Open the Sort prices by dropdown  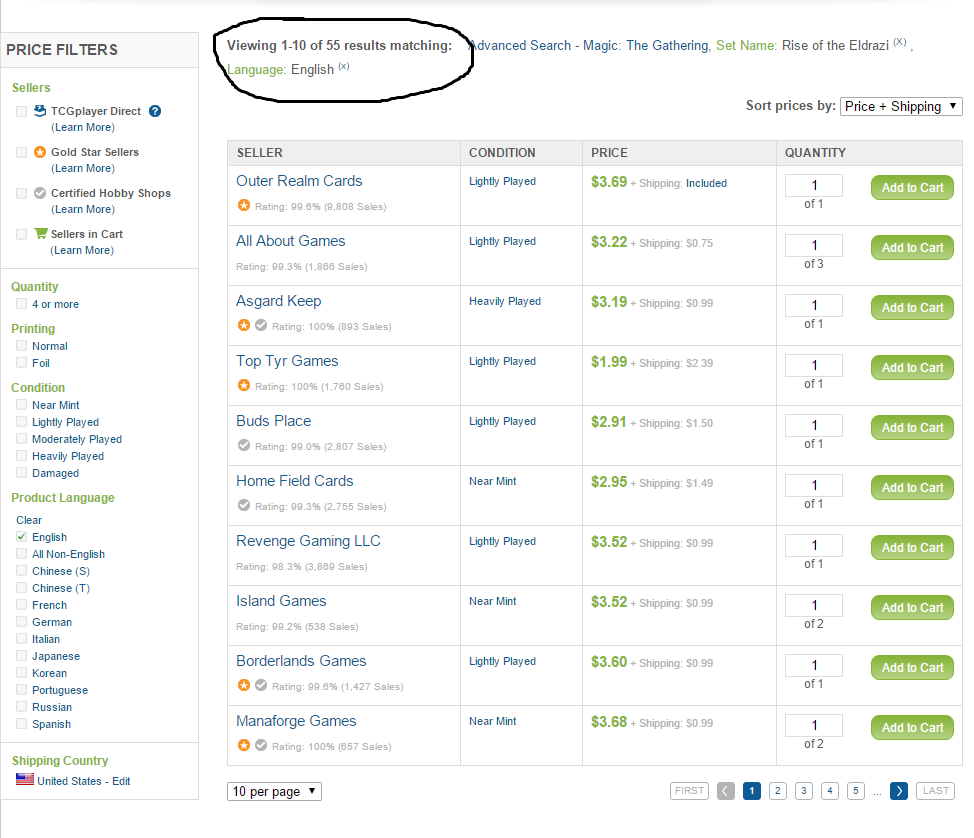[901, 106]
